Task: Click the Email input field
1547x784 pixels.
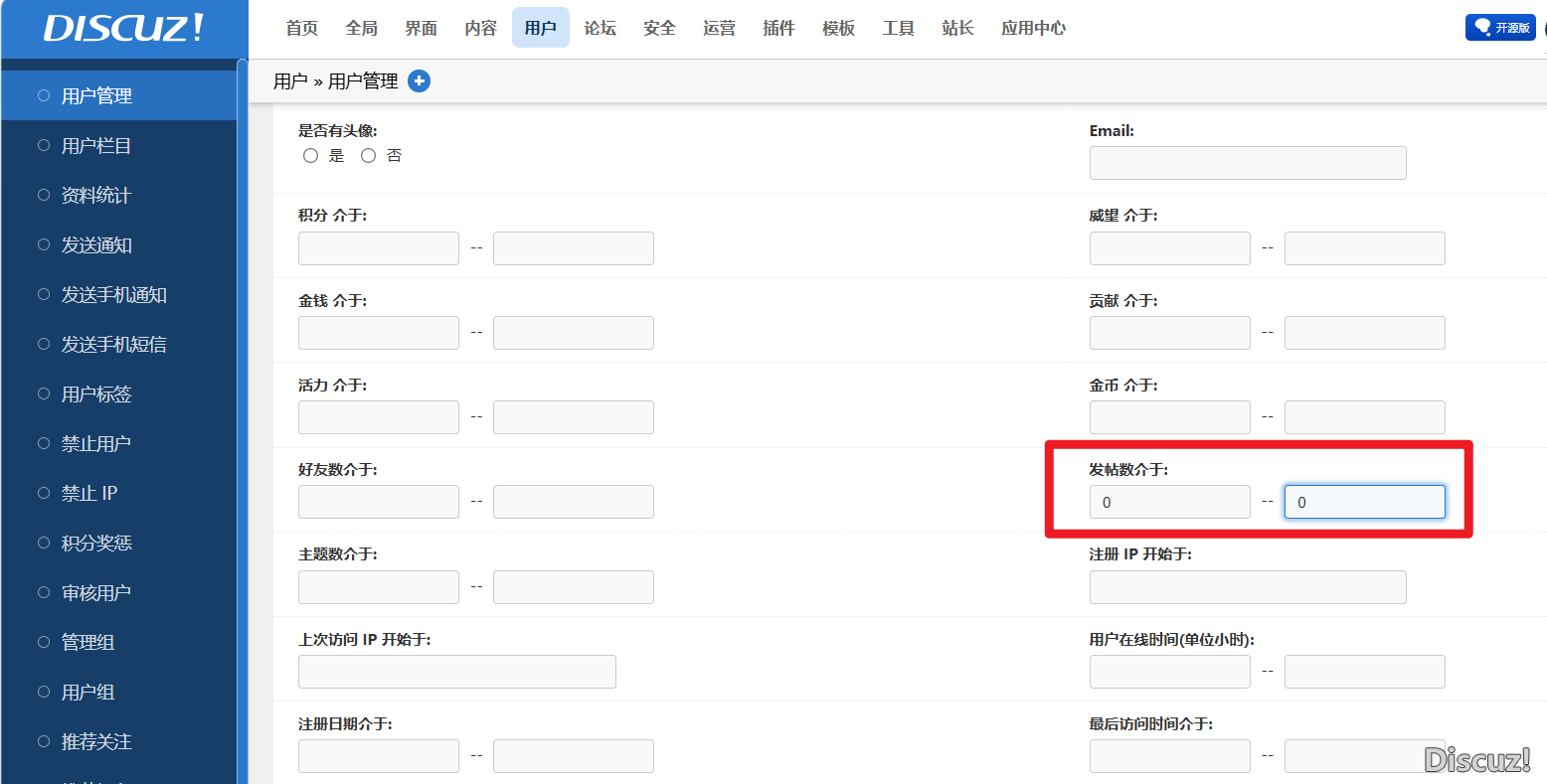Action: tap(1248, 162)
